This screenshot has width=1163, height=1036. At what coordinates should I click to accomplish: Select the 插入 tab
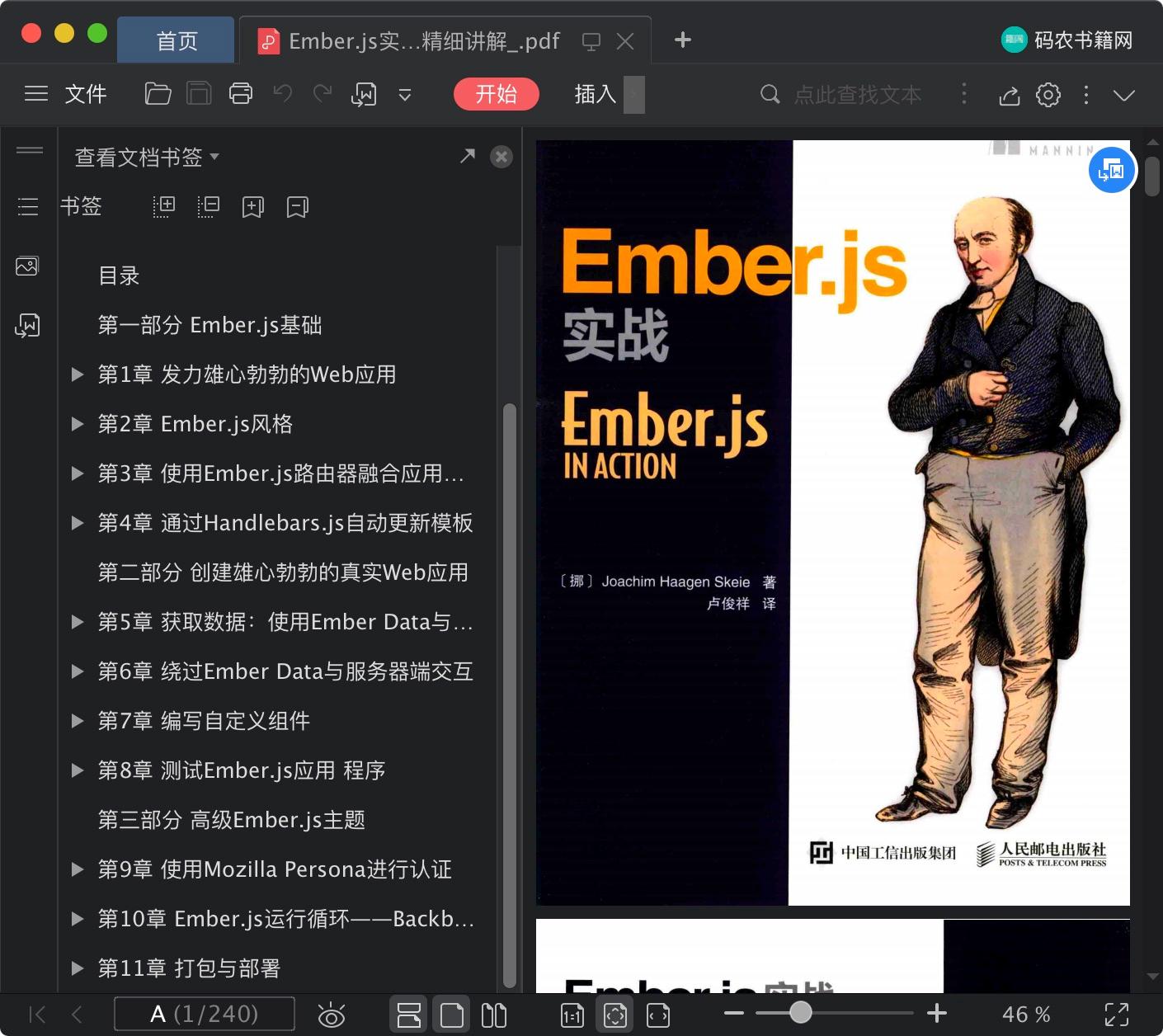tap(596, 94)
